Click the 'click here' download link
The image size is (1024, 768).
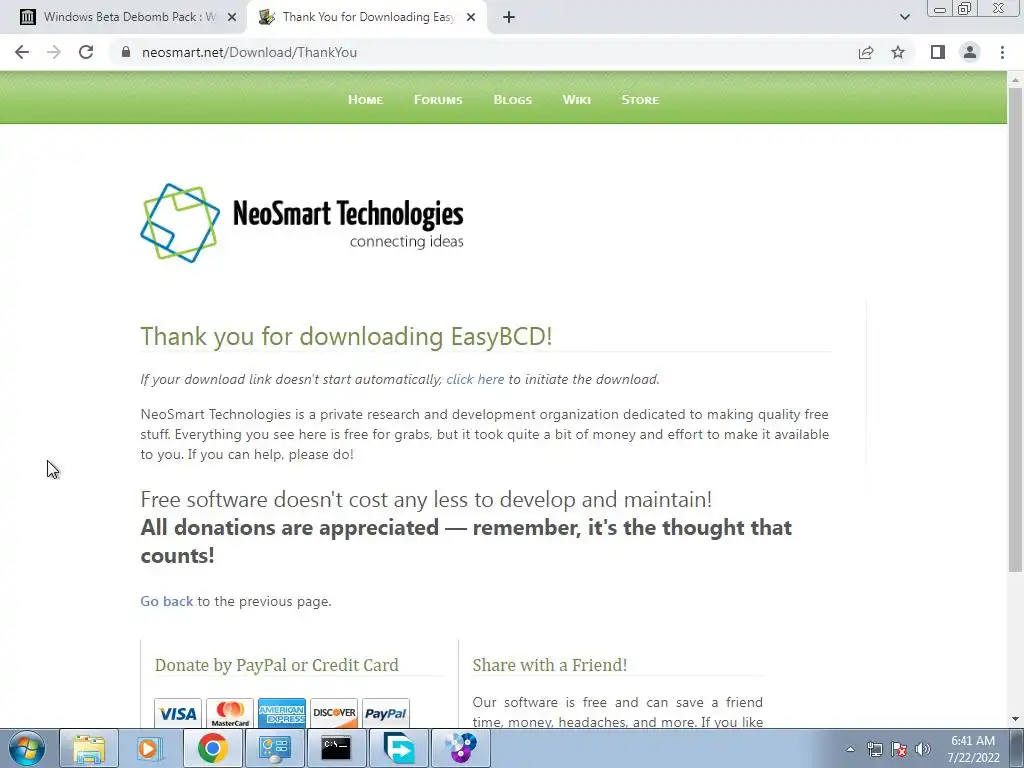point(475,379)
